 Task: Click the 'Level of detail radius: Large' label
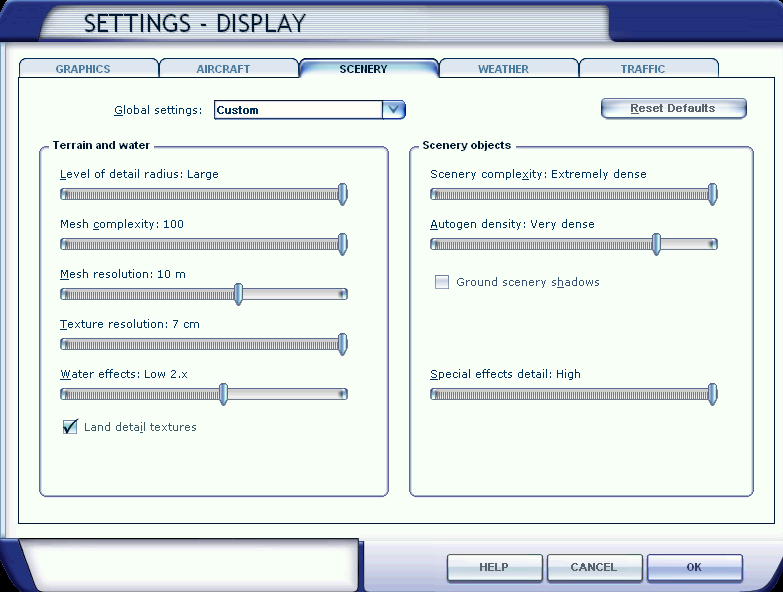pyautogui.click(x=139, y=174)
